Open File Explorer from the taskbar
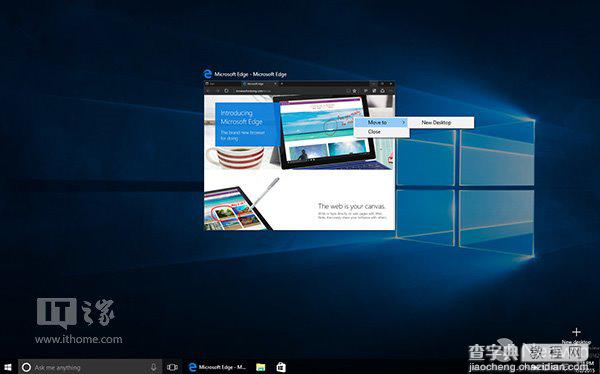The image size is (600, 374). click(261, 367)
